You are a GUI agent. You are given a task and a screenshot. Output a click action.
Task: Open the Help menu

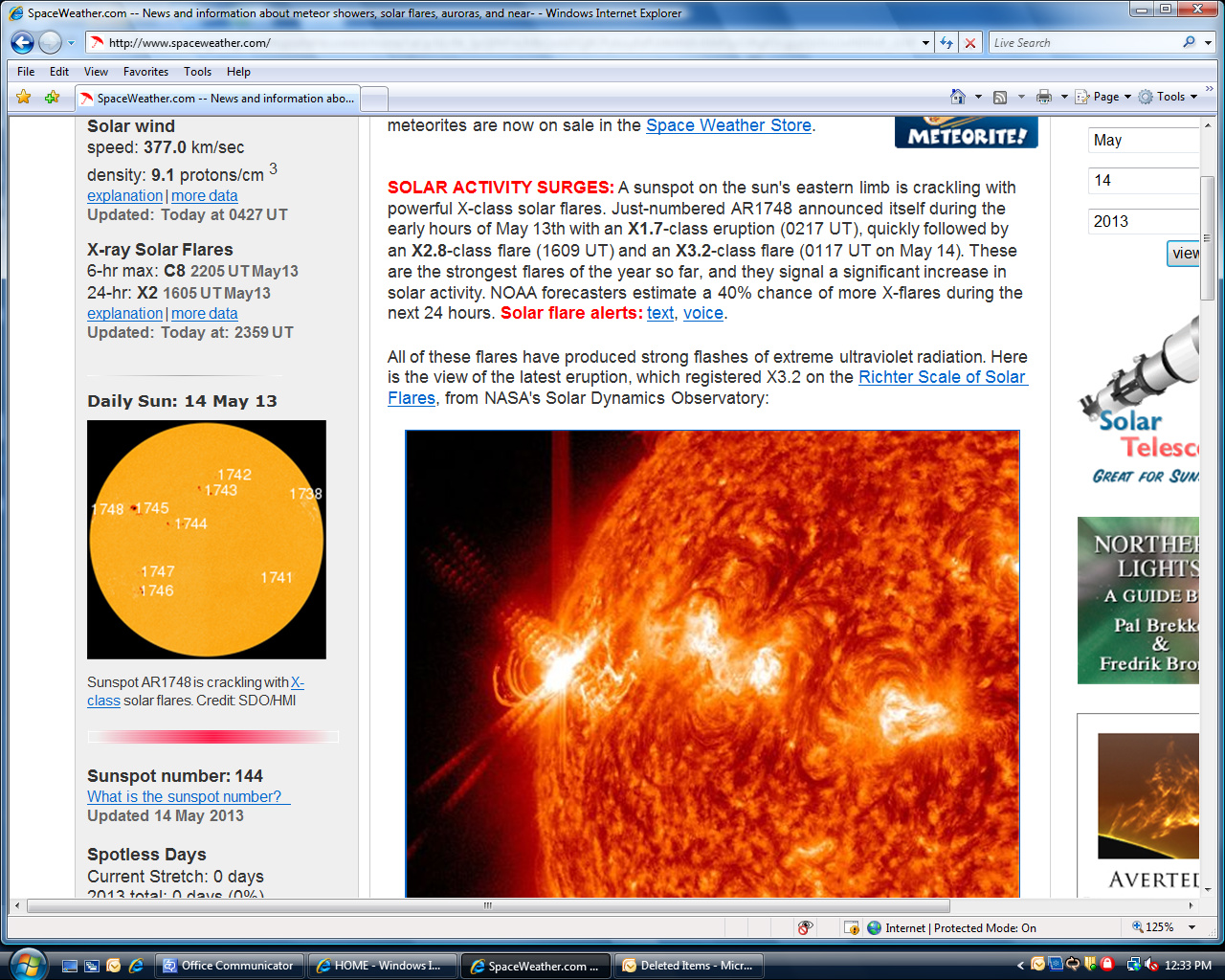pos(238,72)
